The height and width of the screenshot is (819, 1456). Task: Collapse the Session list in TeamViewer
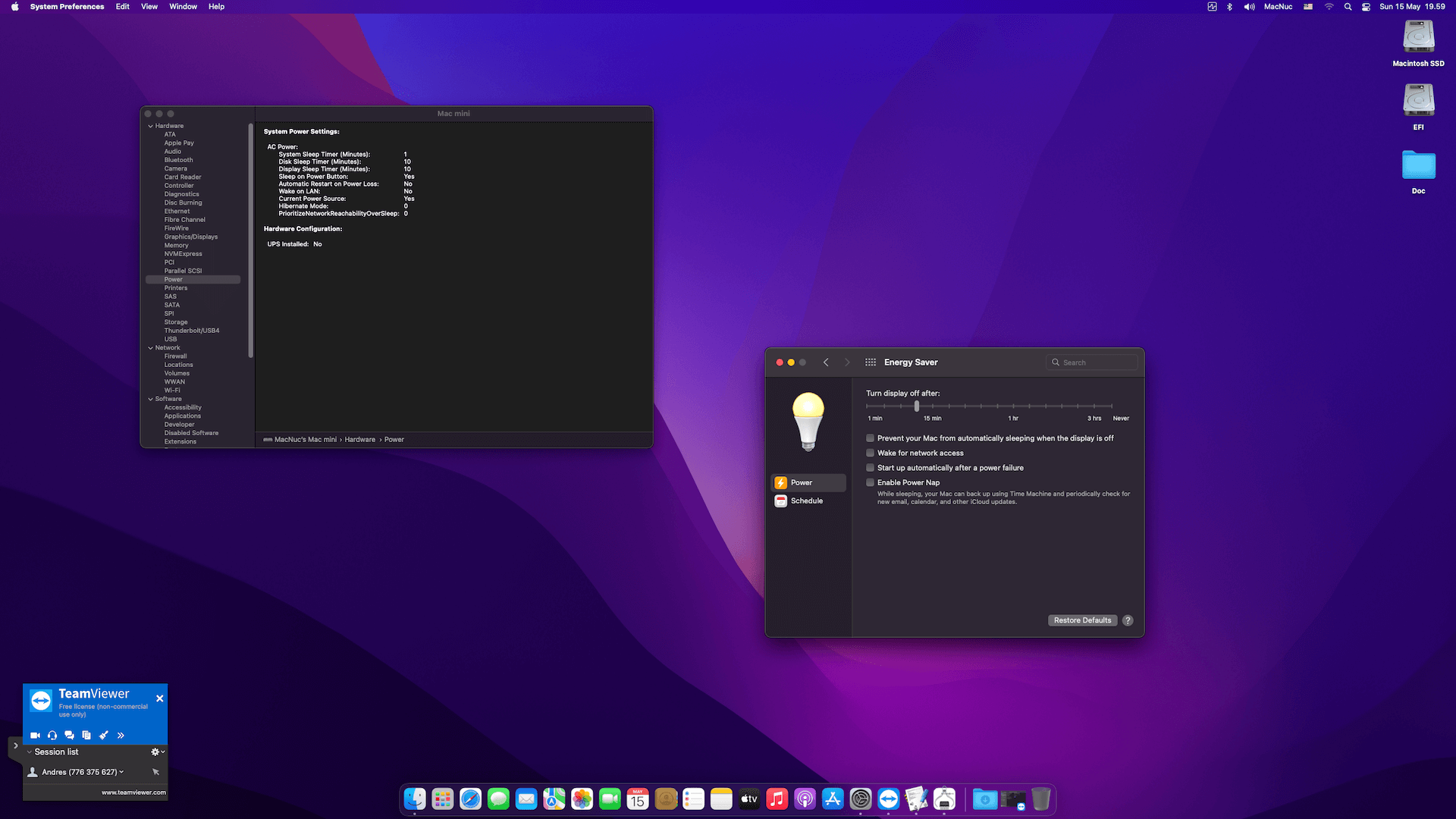click(29, 752)
